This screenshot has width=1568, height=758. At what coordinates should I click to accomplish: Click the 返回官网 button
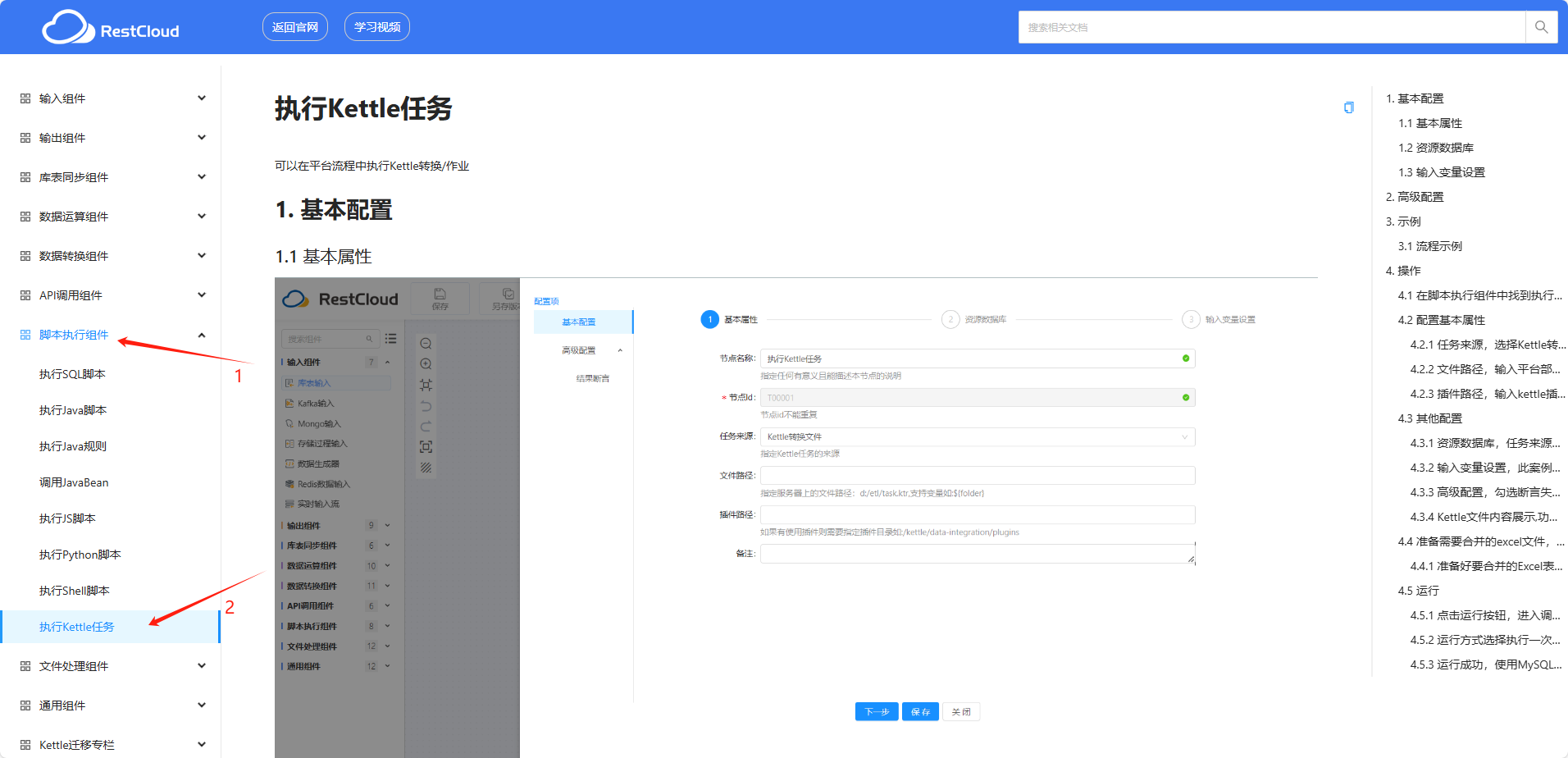(295, 27)
